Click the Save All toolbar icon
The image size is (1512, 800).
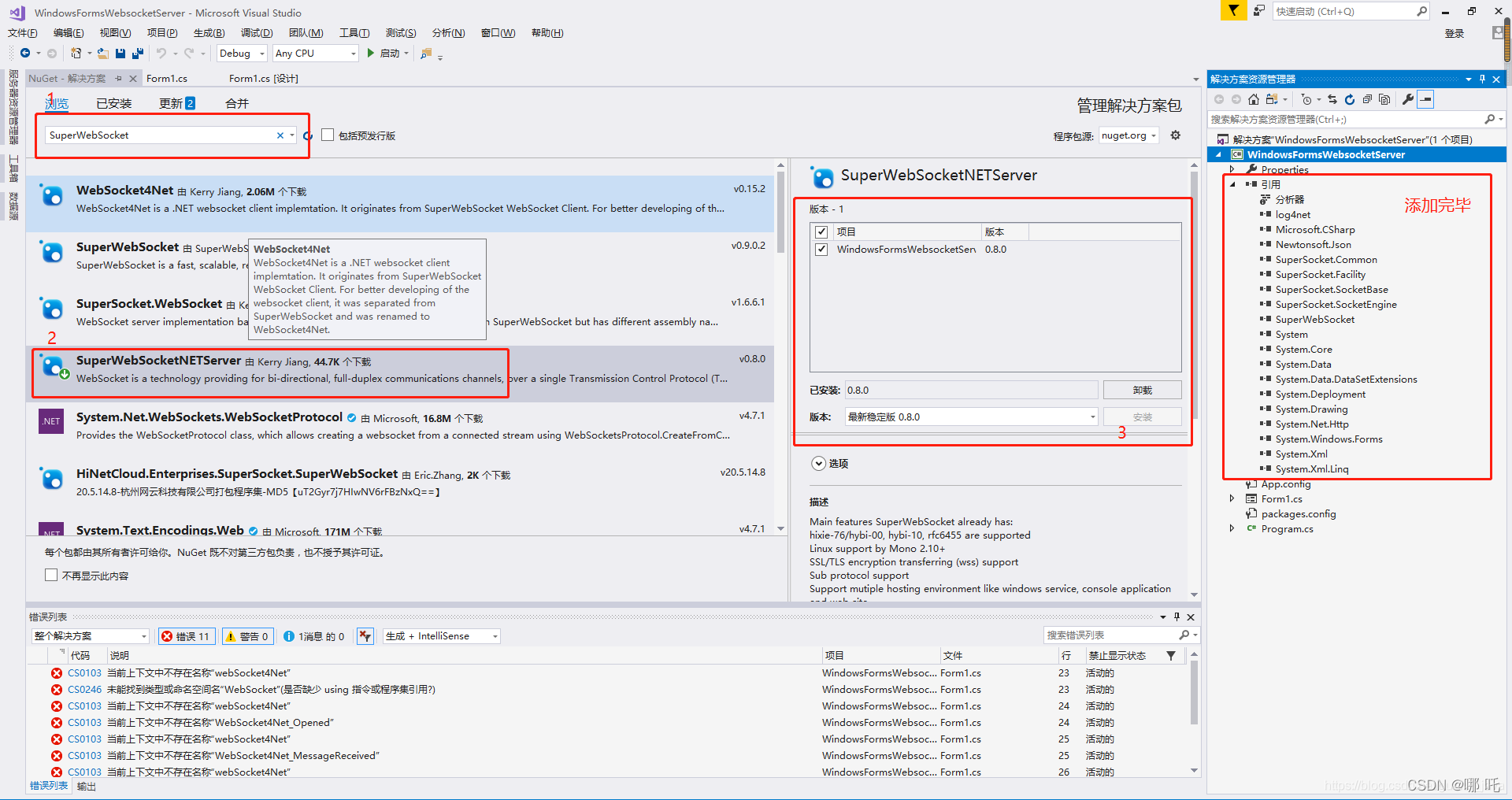click(138, 54)
